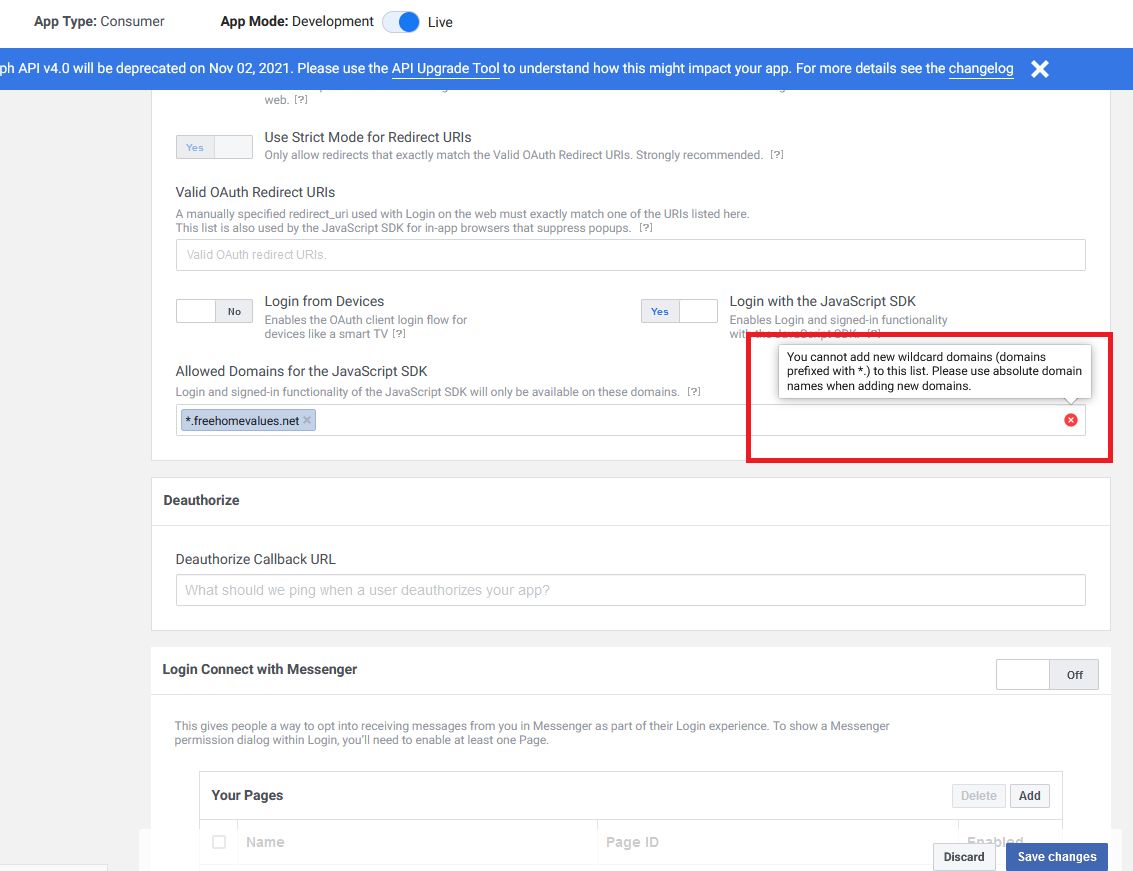Toggle Login with the JavaScript SDK switch
Screen dimensions: 1133x871
point(678,312)
